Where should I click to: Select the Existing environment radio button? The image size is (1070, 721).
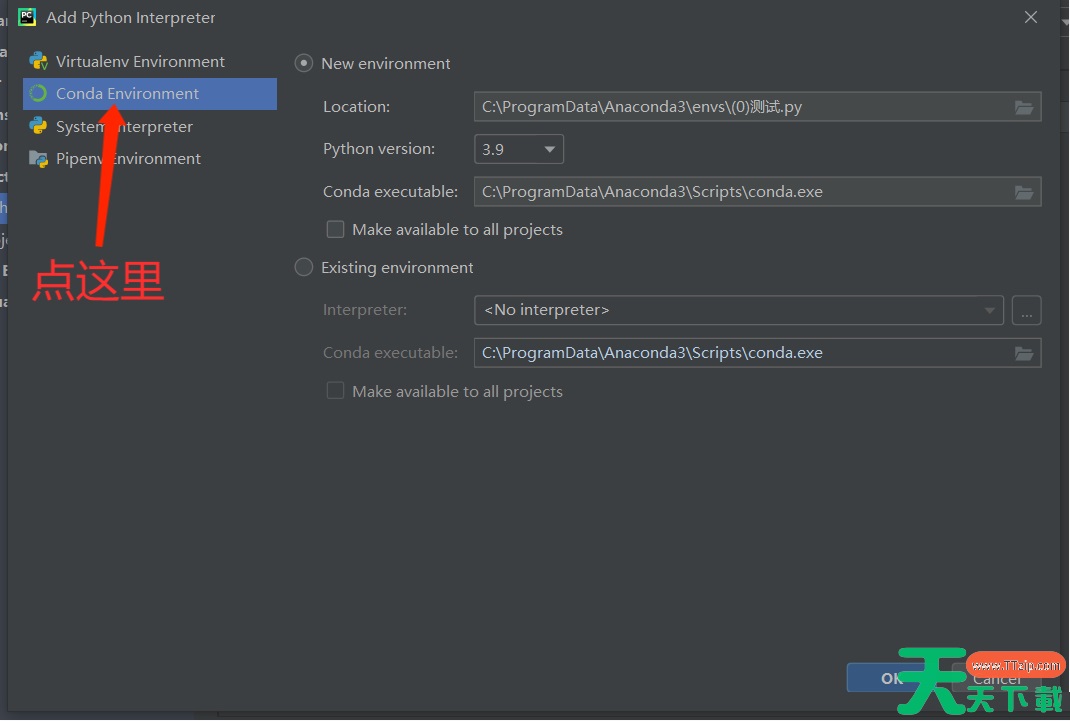[x=304, y=268]
